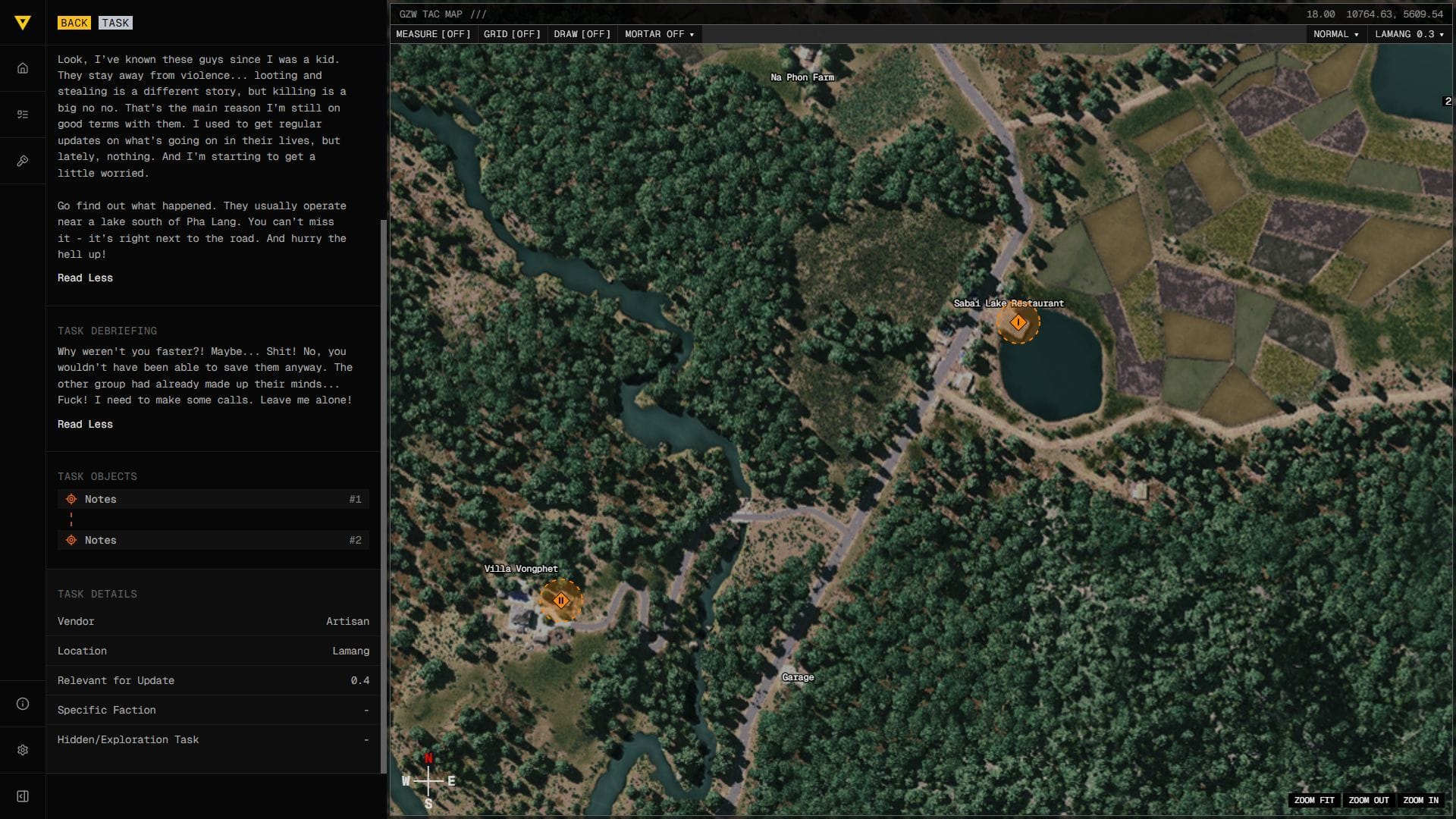Click the BACK tab button
Image resolution: width=1456 pixels, height=819 pixels.
click(x=74, y=23)
